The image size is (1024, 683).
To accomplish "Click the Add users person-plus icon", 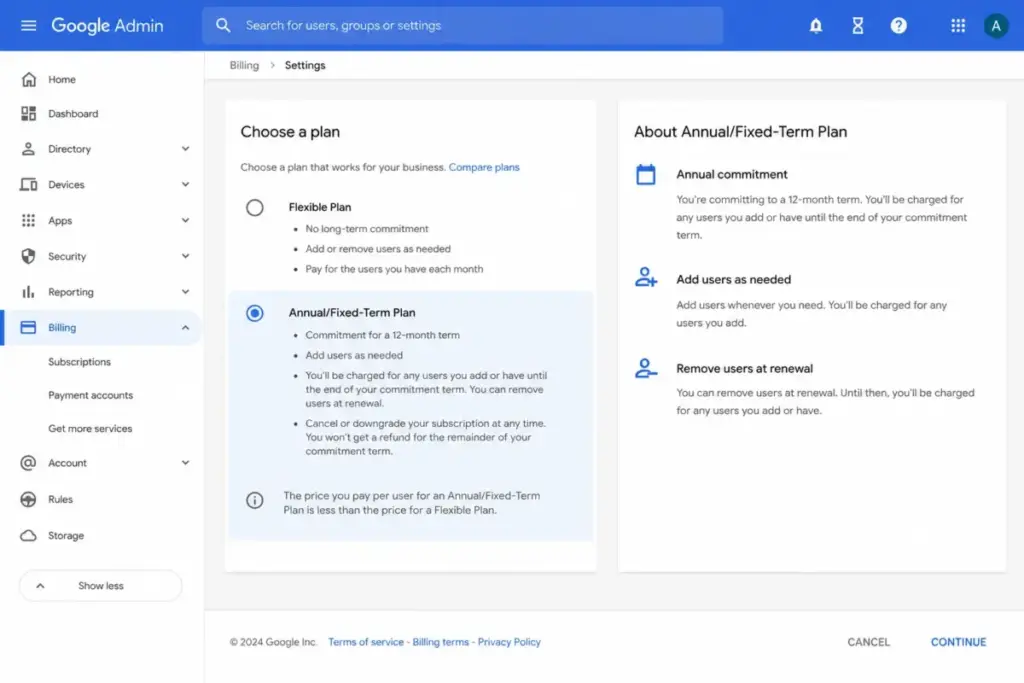I will point(646,277).
